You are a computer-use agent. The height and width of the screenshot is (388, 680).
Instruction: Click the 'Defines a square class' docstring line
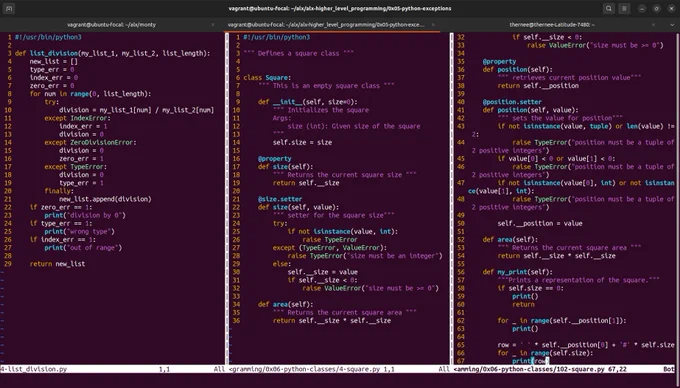[x=298, y=53]
